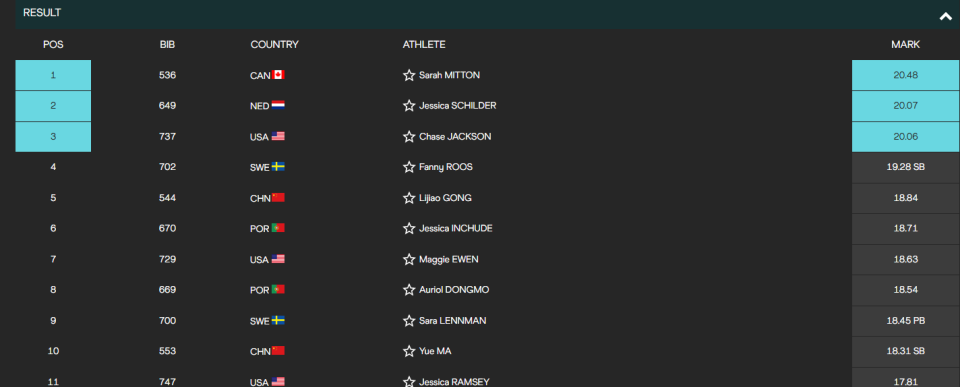
Task: Star Jessica RAMSEY in the last row
Action: pyautogui.click(x=409, y=381)
